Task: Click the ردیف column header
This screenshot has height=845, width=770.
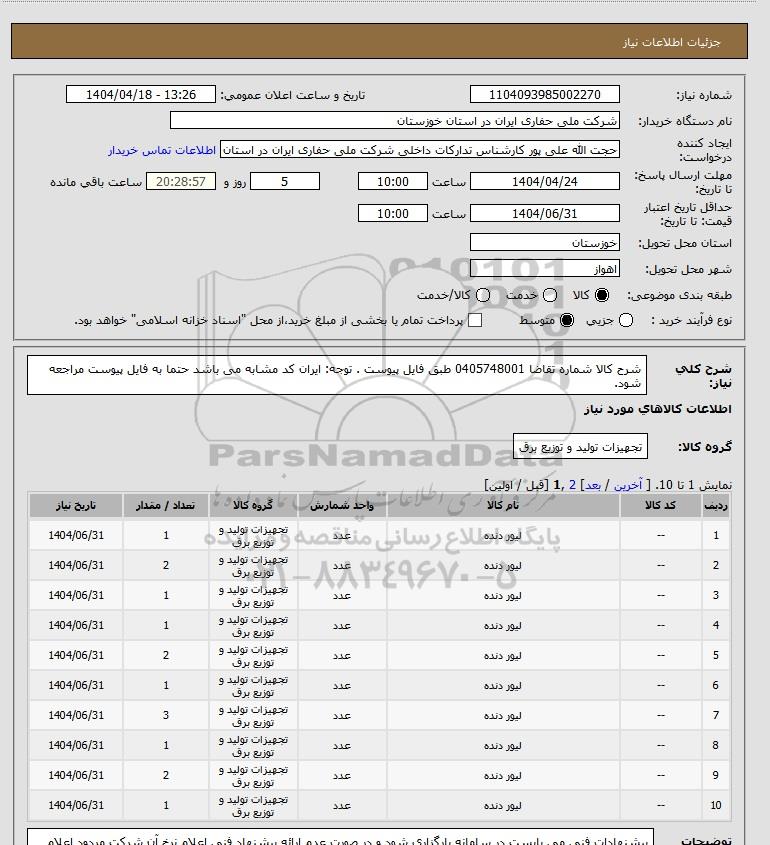Action: tap(716, 505)
